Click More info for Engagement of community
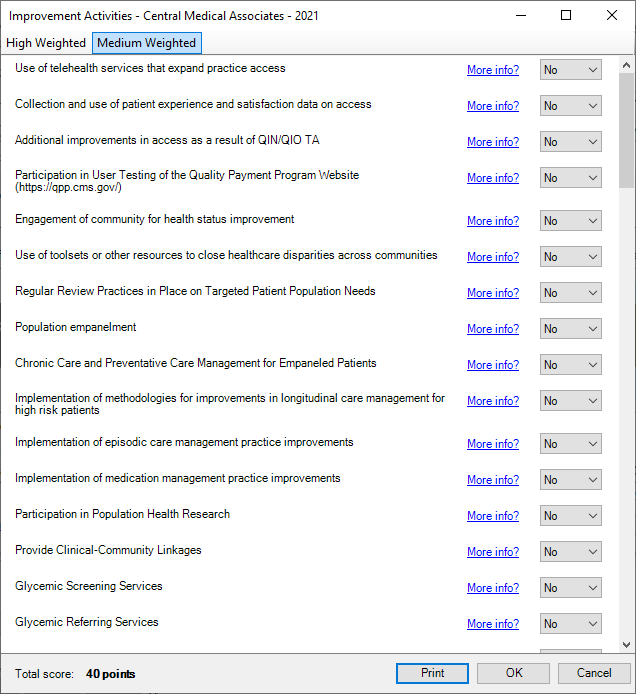 click(493, 221)
